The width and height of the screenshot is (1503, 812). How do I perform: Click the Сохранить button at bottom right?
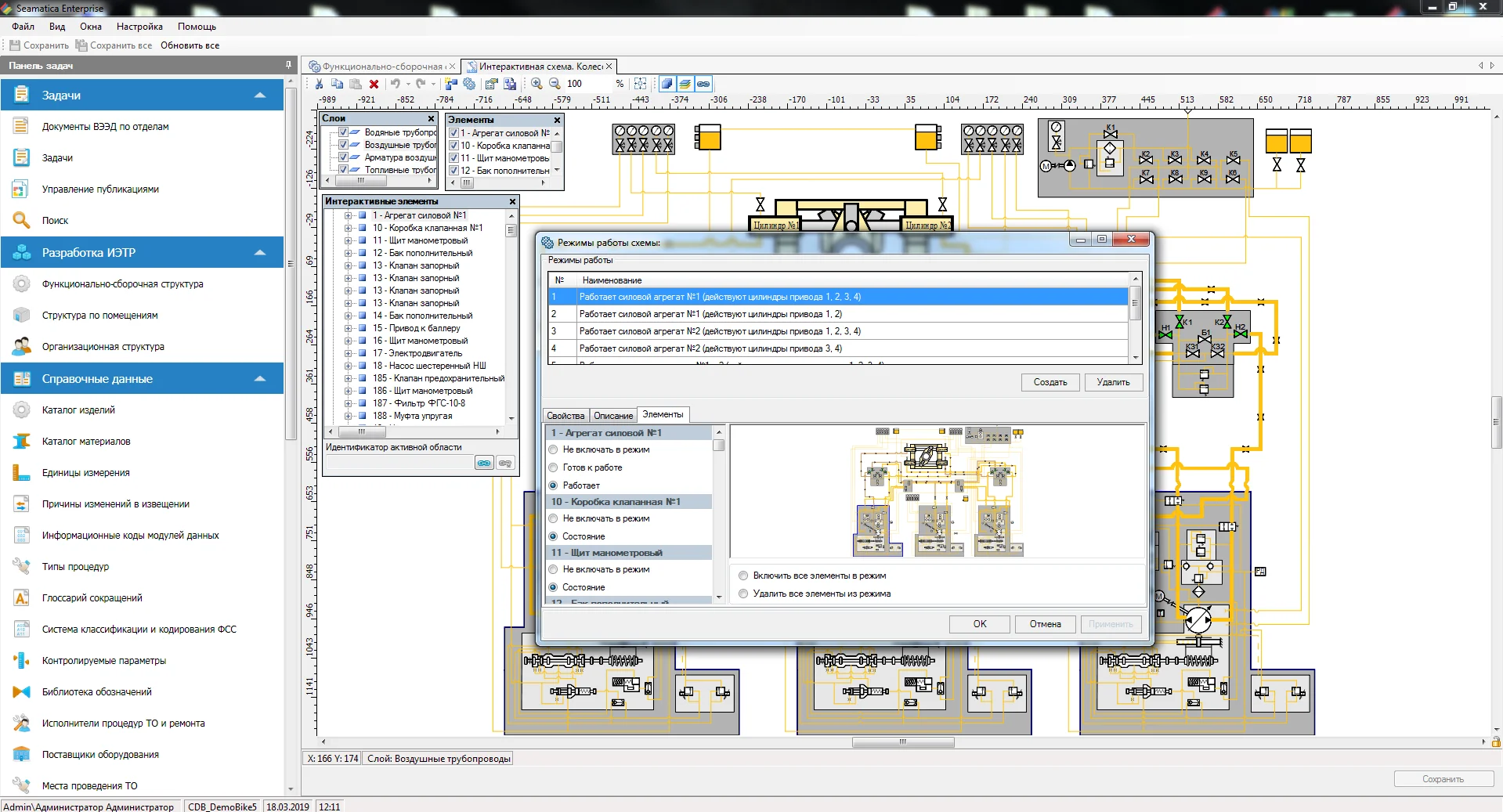[x=1443, y=779]
